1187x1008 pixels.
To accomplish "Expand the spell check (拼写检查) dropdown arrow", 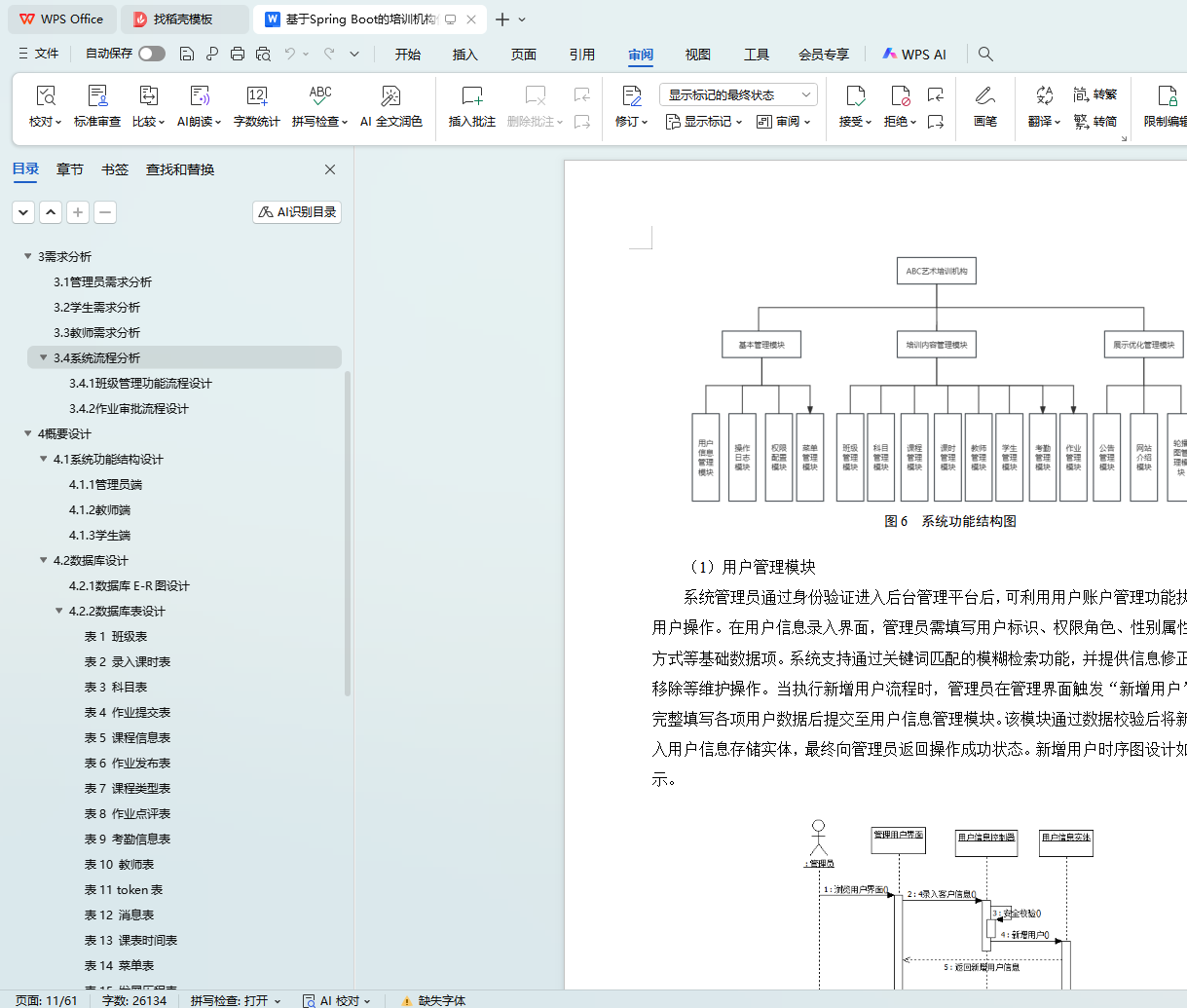I will click(345, 123).
